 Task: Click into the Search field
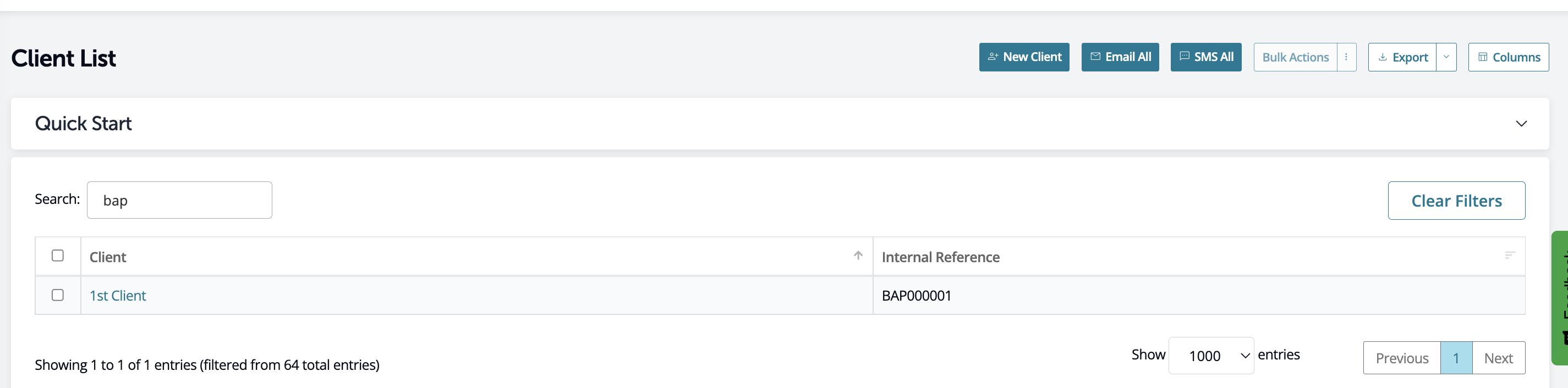pos(179,200)
